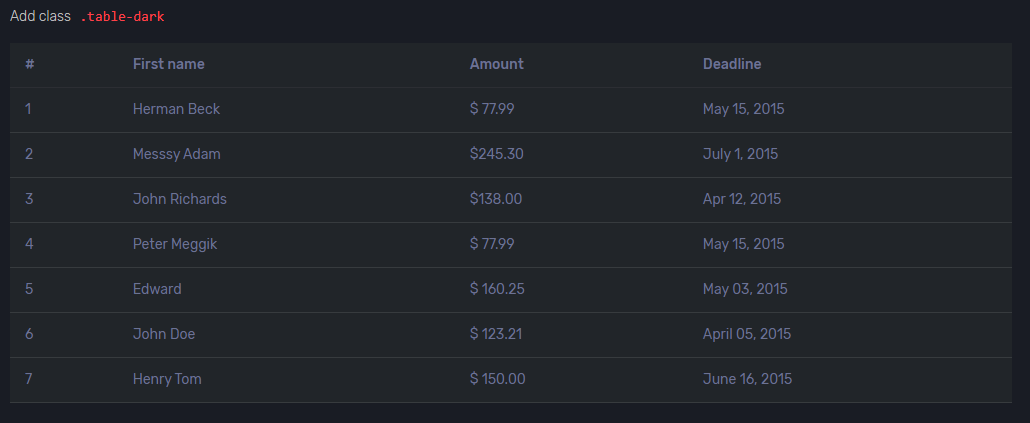This screenshot has height=423, width=1030.
Task: Select the $ 123.21 amount cell
Action: coord(496,334)
